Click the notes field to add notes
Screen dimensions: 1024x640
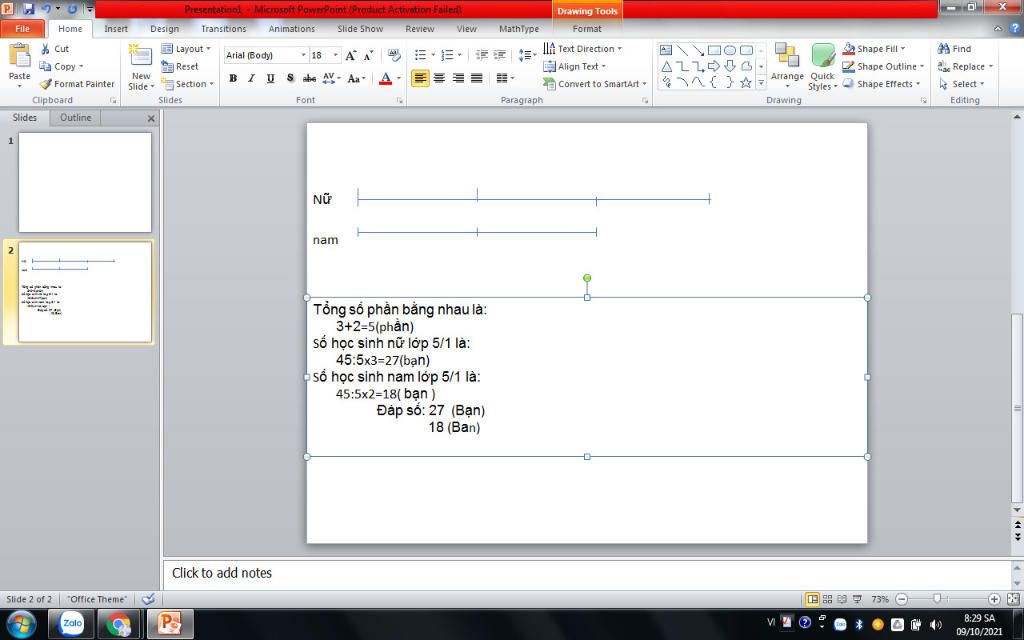pos(586,573)
